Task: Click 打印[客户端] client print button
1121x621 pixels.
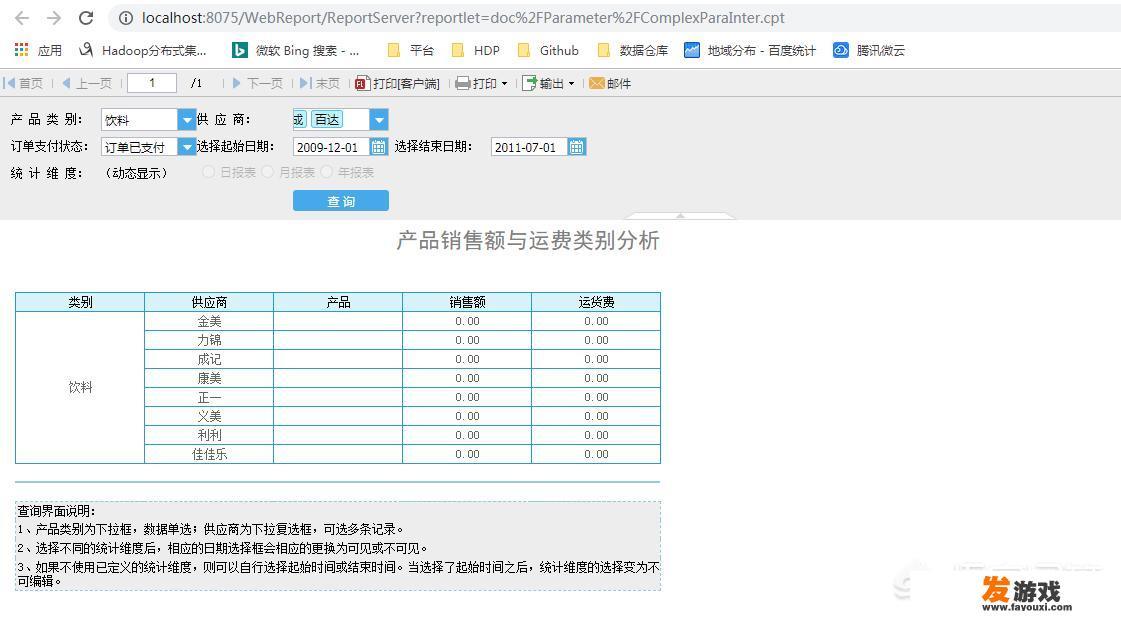Action: 397,84
